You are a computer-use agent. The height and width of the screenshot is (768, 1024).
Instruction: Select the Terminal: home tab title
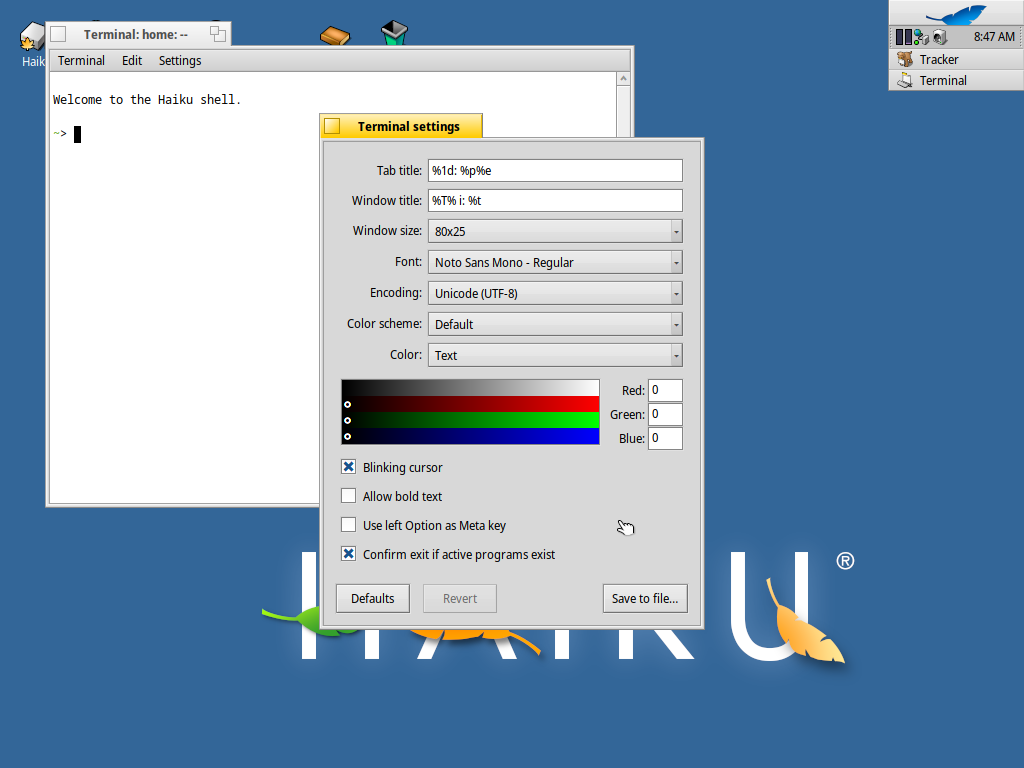[136, 35]
